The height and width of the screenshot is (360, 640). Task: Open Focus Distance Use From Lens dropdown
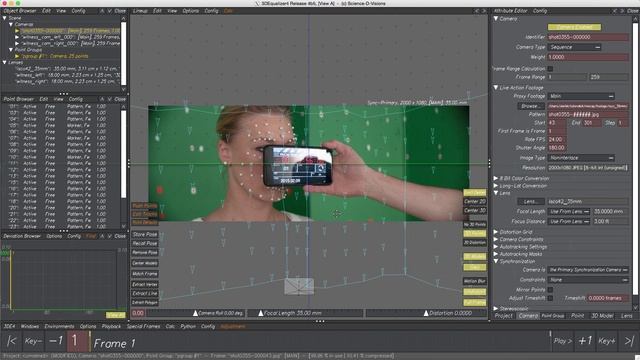point(569,221)
